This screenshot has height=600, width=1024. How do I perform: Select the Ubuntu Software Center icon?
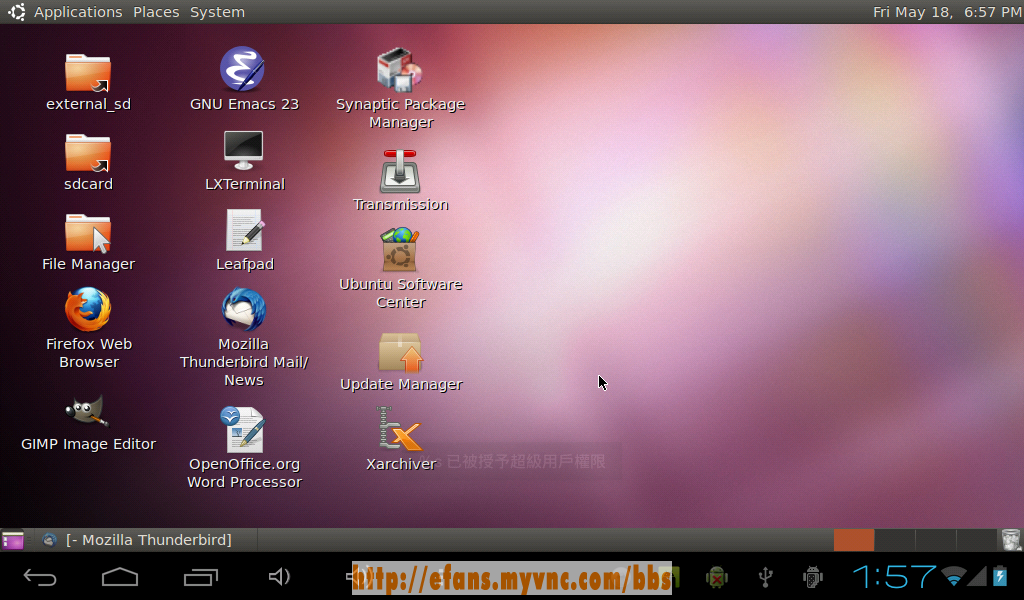point(400,249)
